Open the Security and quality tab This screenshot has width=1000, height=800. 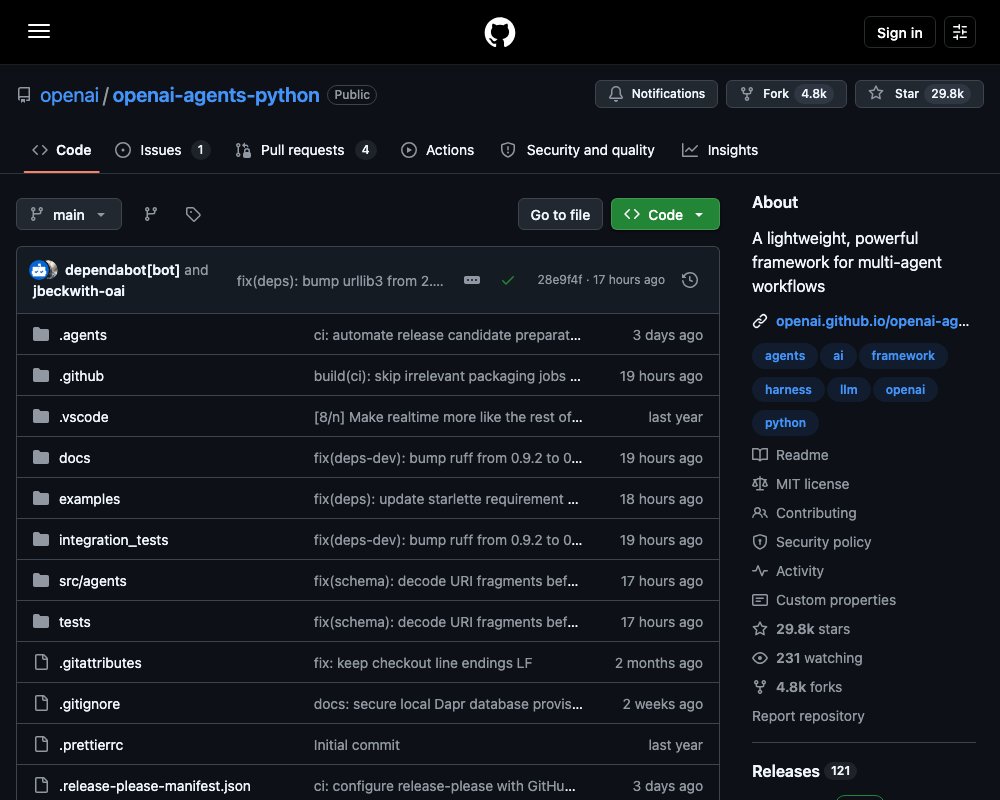[x=578, y=151]
